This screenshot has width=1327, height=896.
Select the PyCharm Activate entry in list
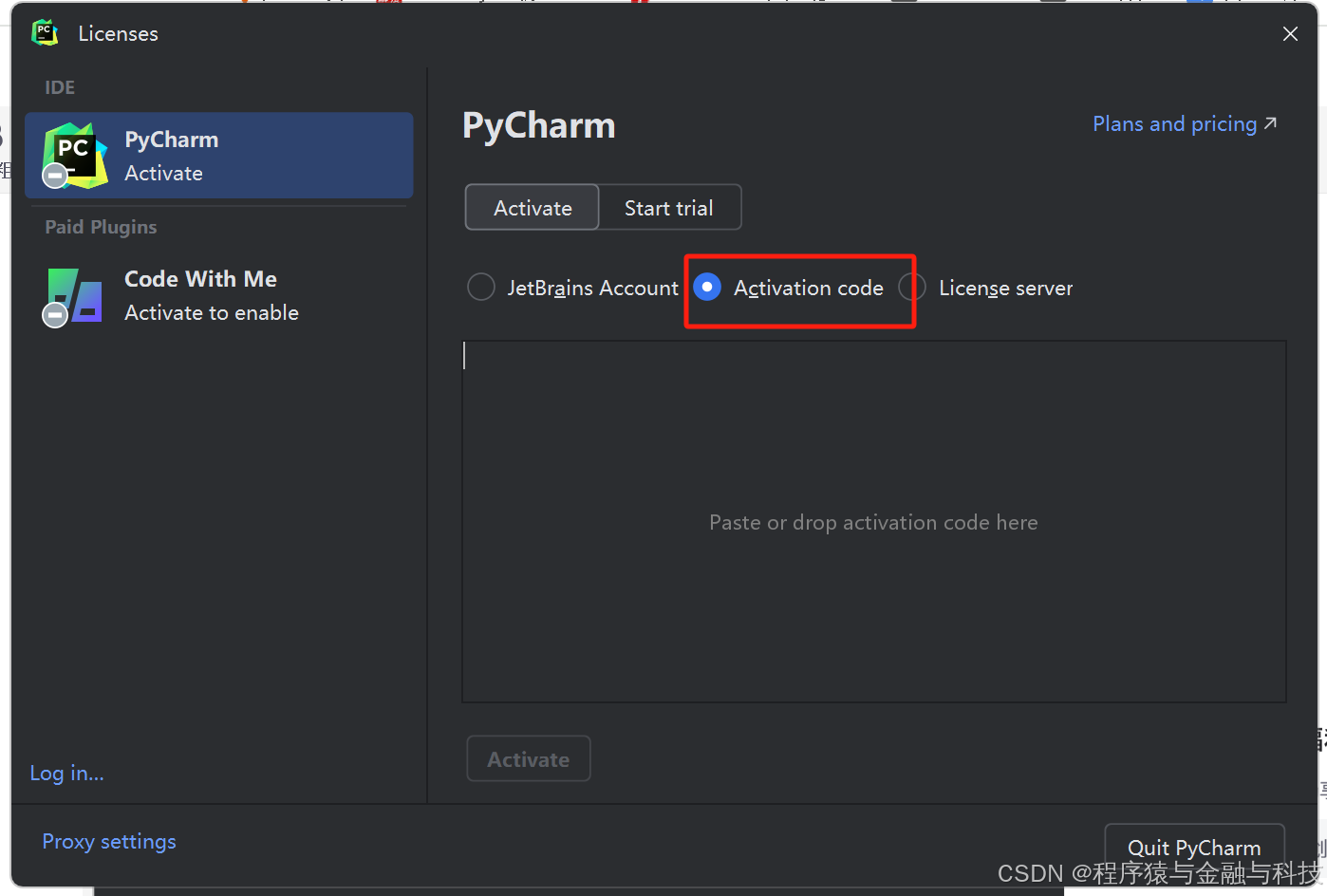pos(219,156)
